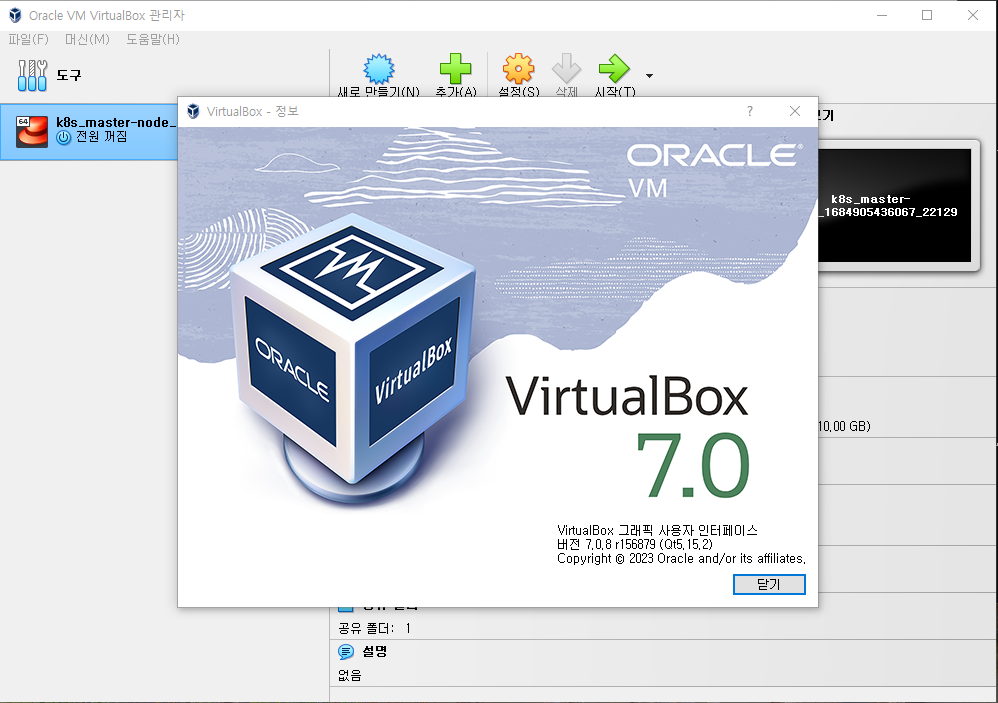Click the VirtualBox logo in the main title bar
998x703 pixels.
15,15
